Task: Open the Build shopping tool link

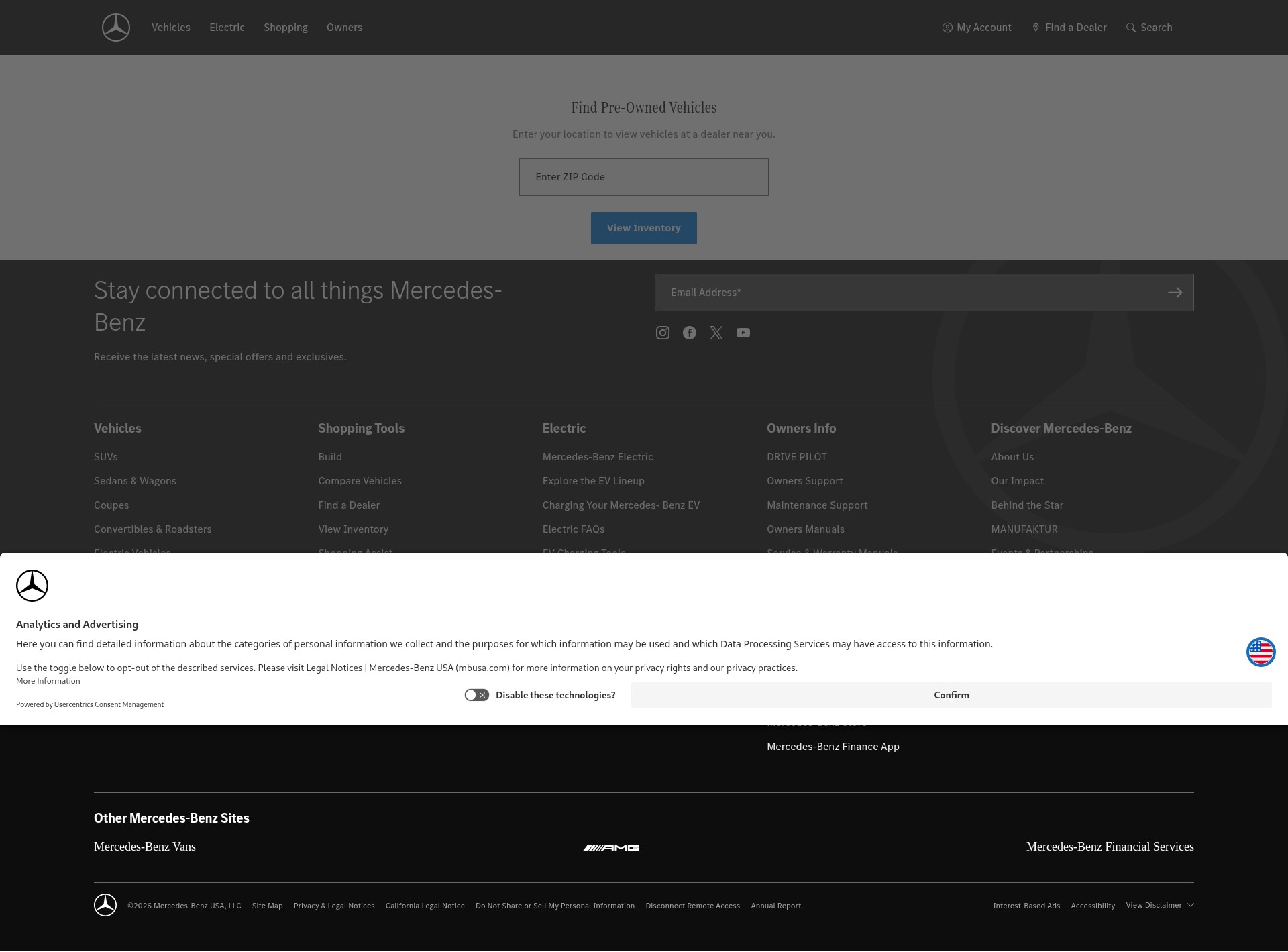Action: click(330, 457)
